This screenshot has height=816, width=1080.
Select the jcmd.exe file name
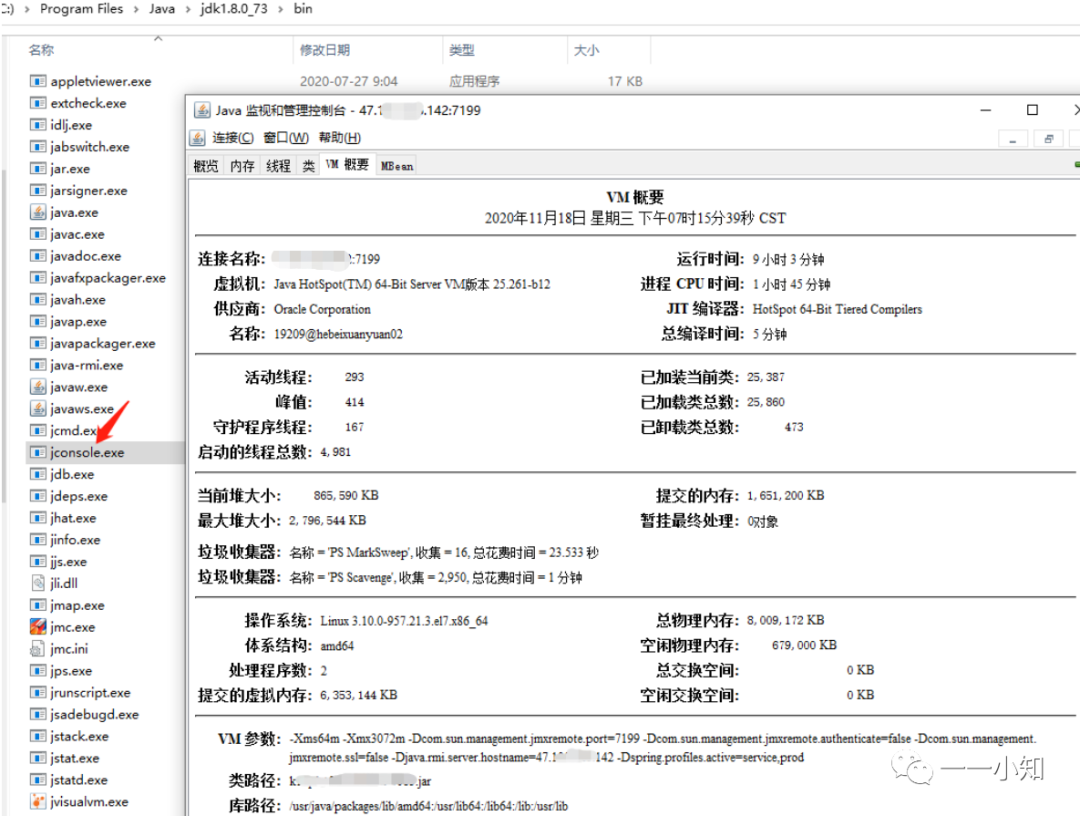coord(75,431)
